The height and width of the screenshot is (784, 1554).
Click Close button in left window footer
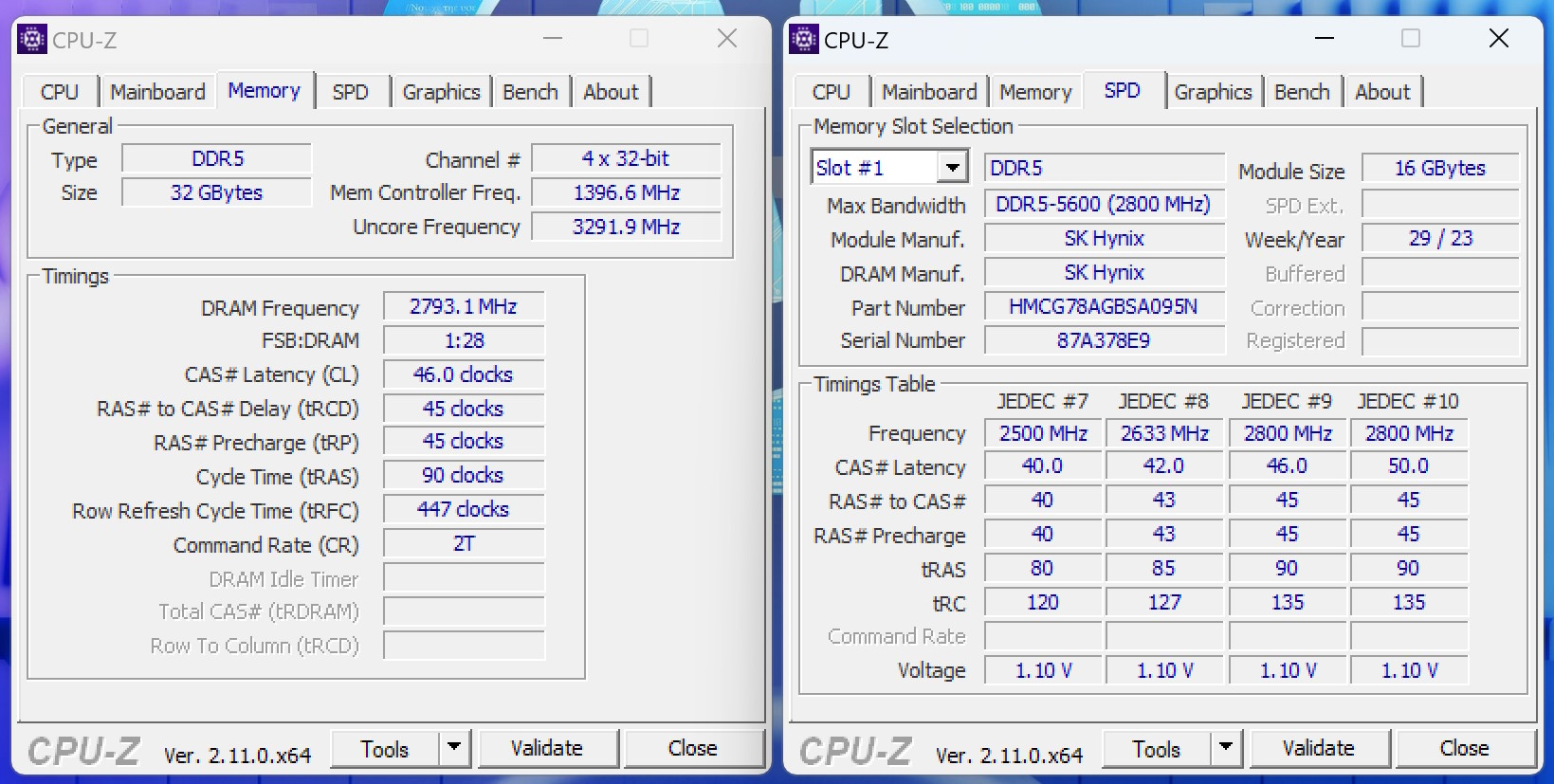[x=694, y=749]
